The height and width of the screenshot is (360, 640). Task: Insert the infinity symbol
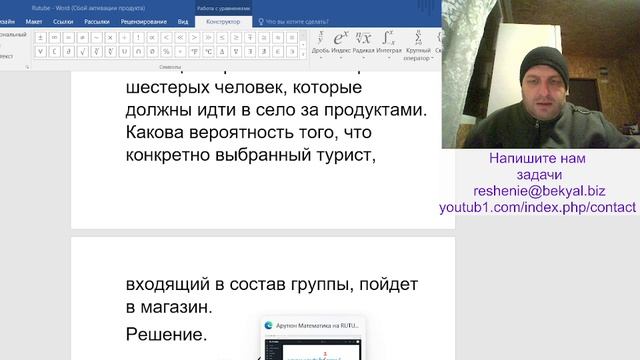(54, 38)
